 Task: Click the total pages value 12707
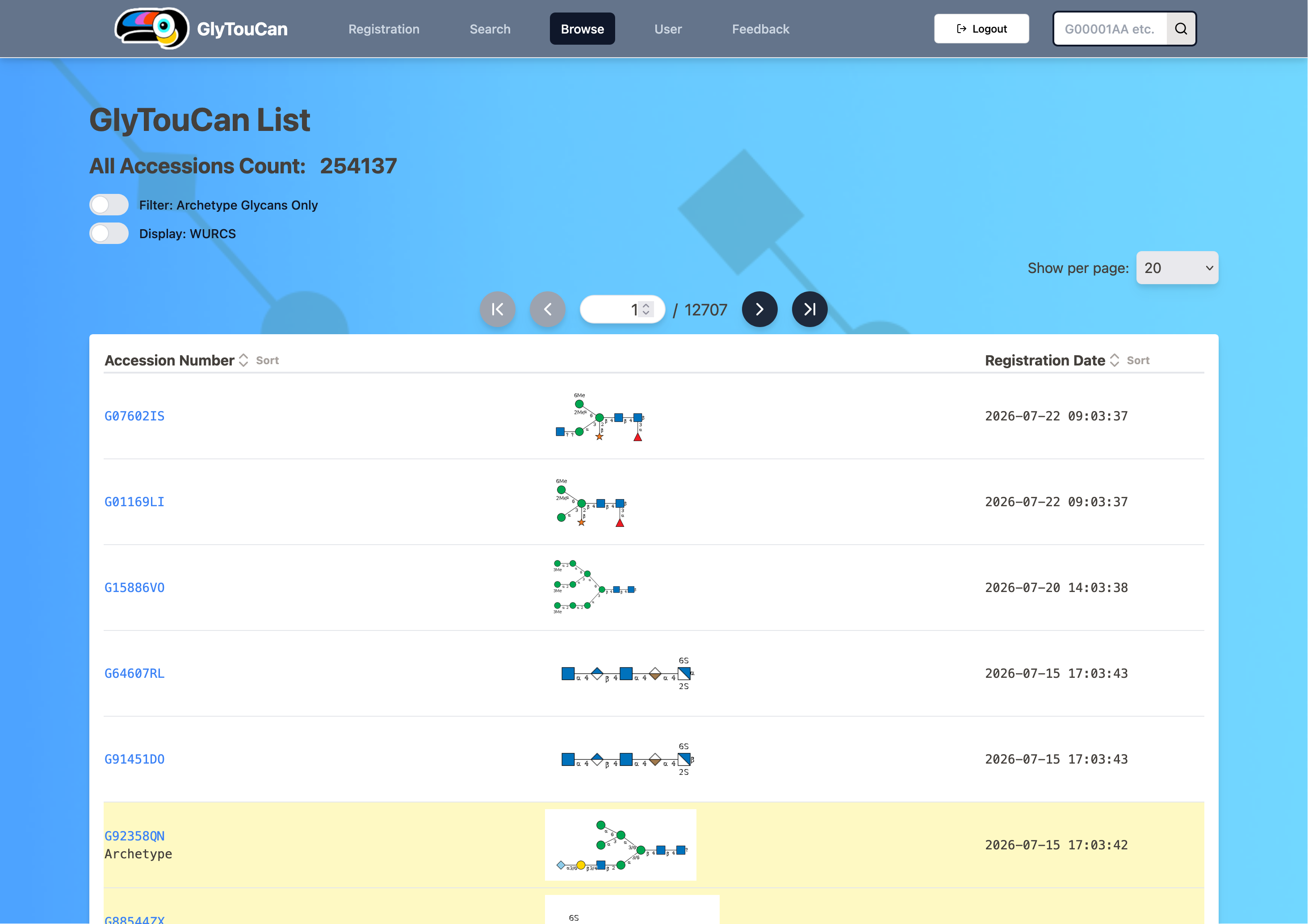pos(706,309)
